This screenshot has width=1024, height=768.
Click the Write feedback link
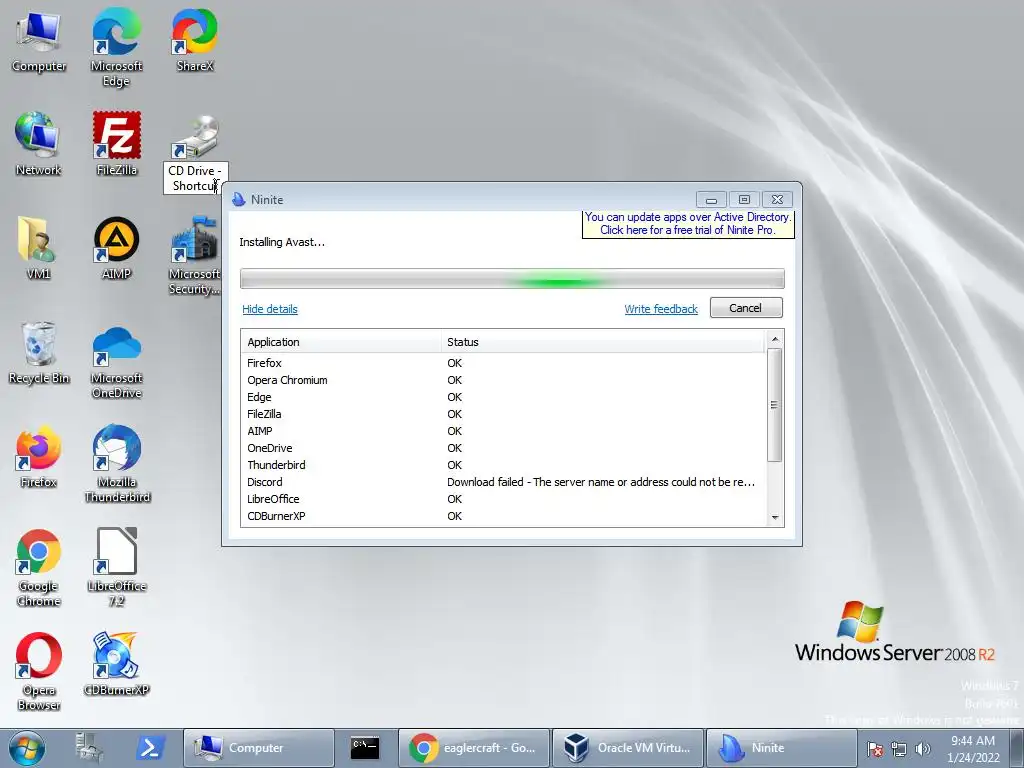coord(661,309)
